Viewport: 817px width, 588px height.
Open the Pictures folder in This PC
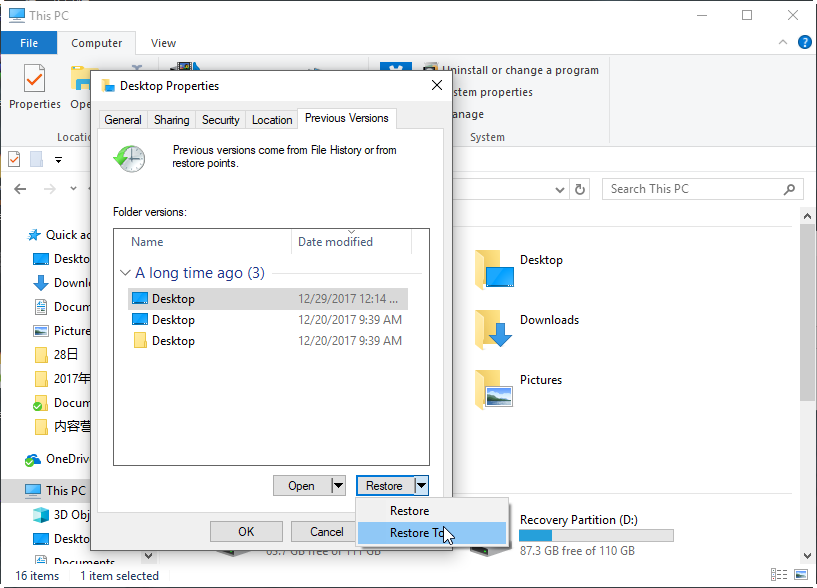tap(519, 389)
